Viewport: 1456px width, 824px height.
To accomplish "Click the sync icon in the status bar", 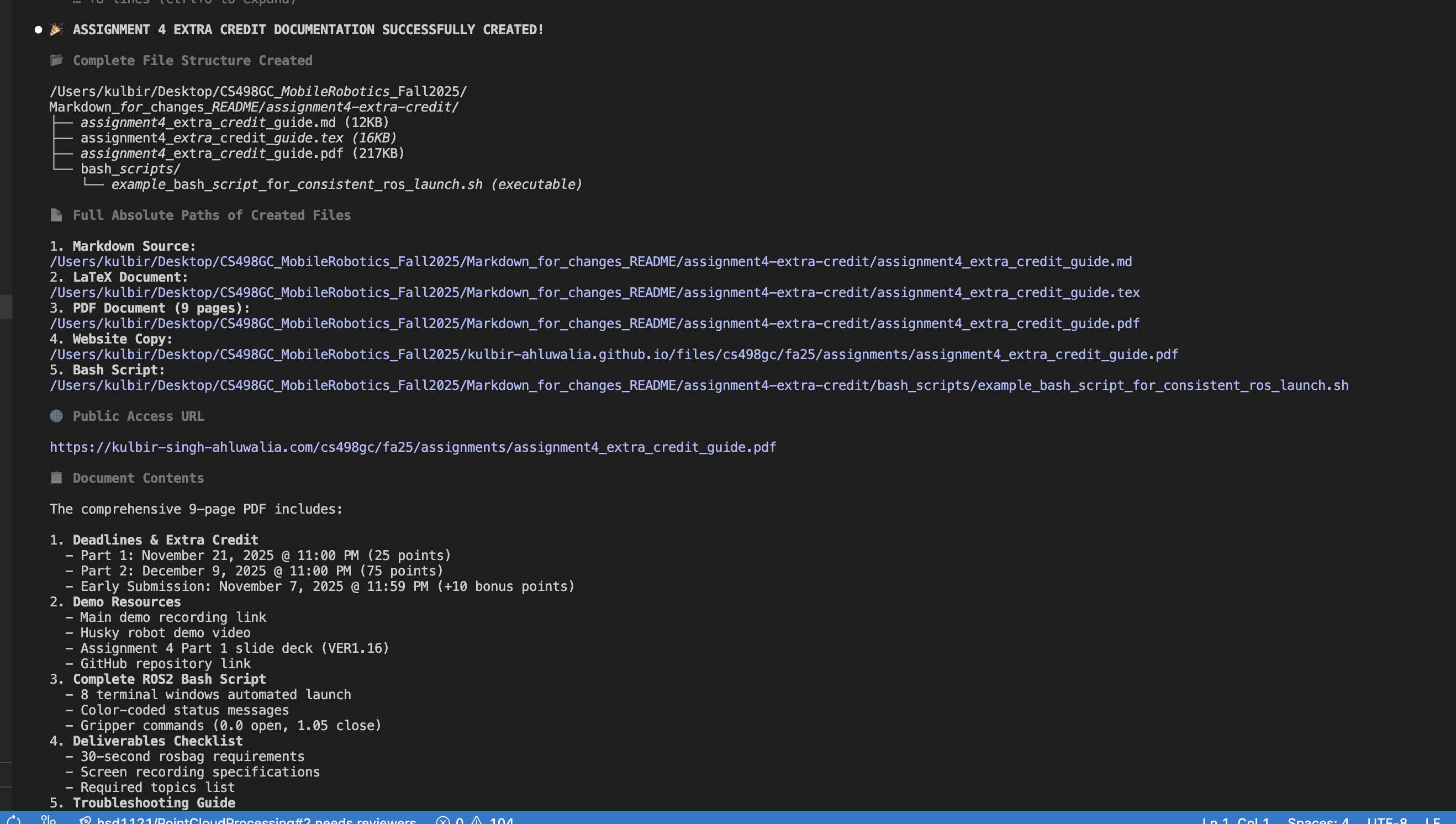I will tap(14, 820).
